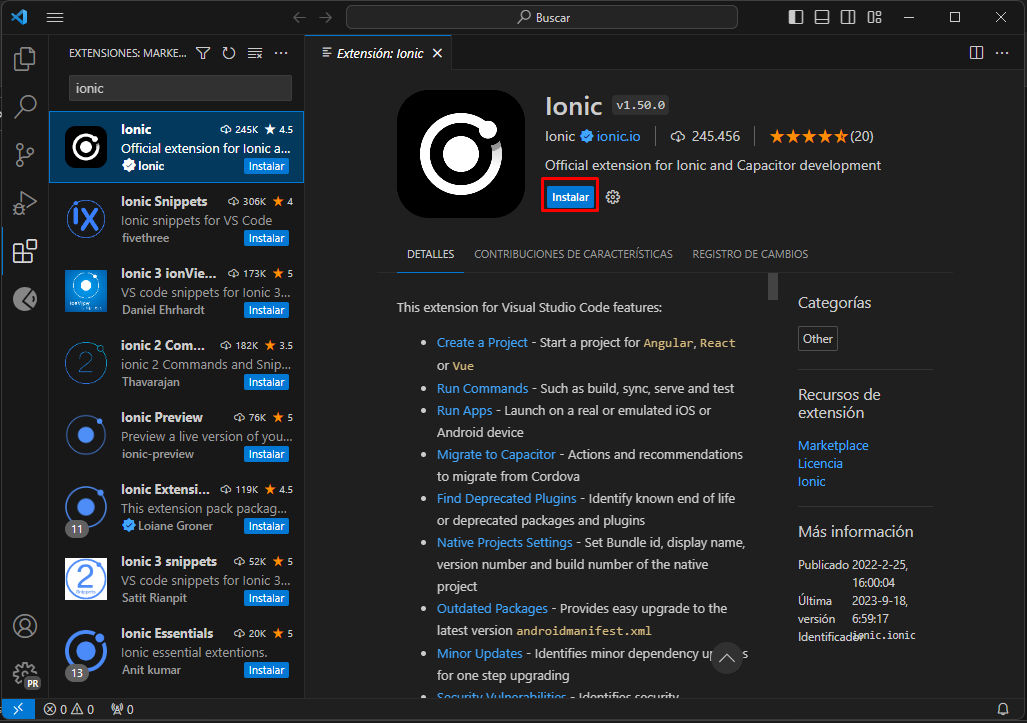Split the editor to the right
This screenshot has width=1027, height=723.
tap(976, 53)
